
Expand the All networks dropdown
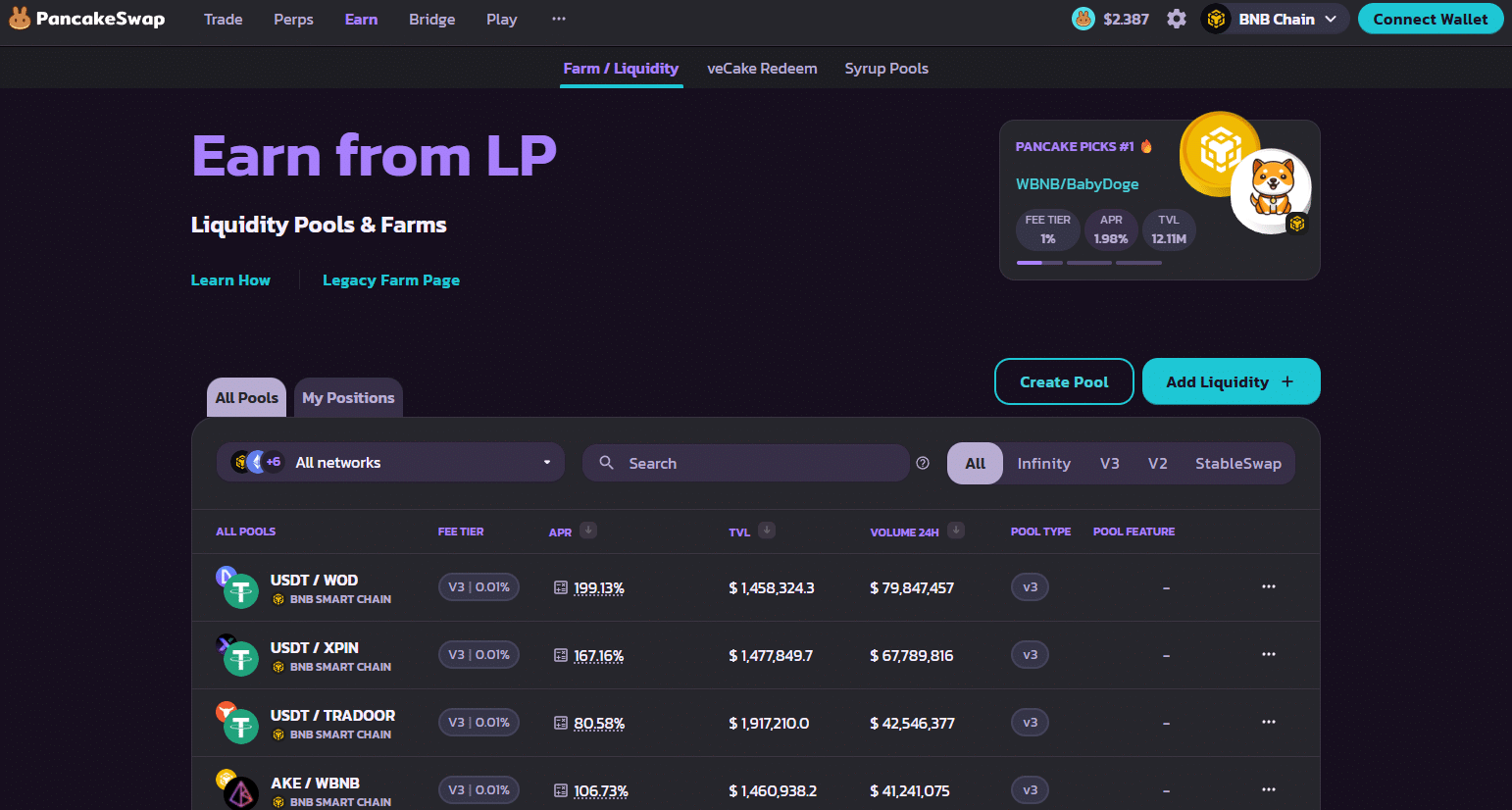(391, 462)
